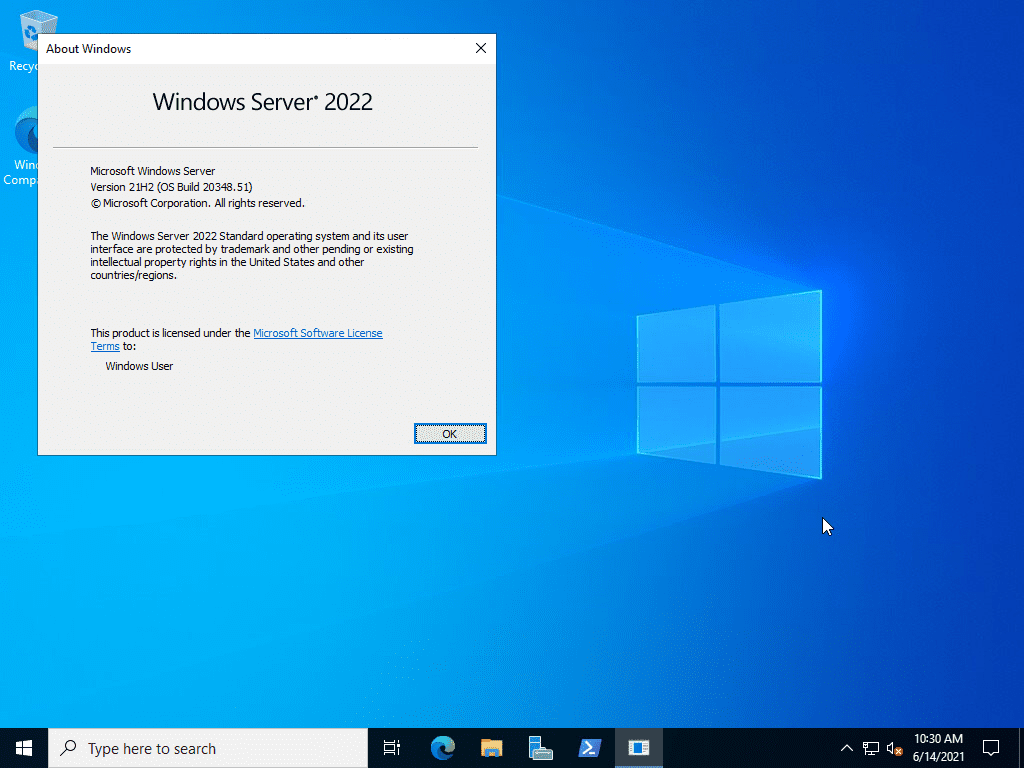Unmute the muted speaker in system tray
The image size is (1024, 768).
coord(895,748)
